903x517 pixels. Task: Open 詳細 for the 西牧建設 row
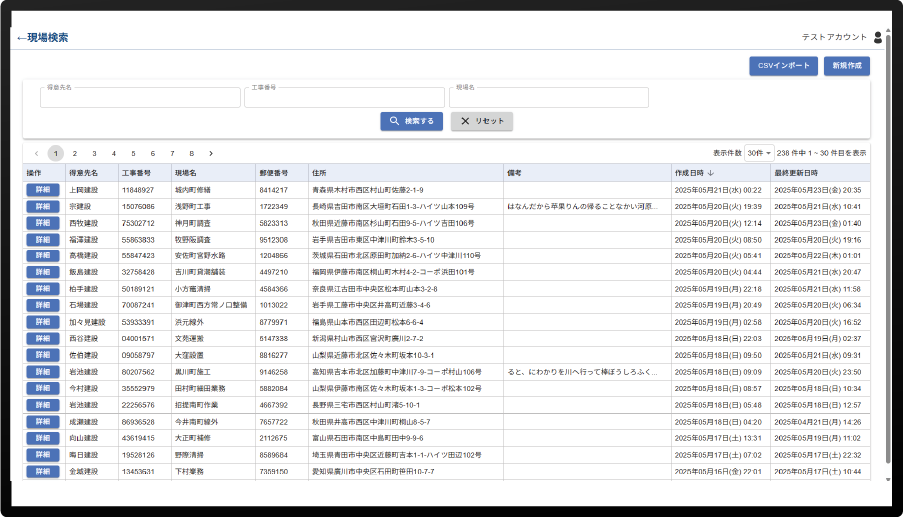[42, 223]
